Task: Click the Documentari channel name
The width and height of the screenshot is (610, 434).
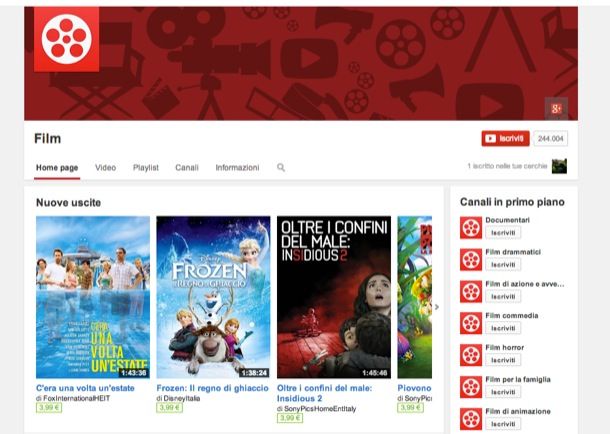Action: 507,220
